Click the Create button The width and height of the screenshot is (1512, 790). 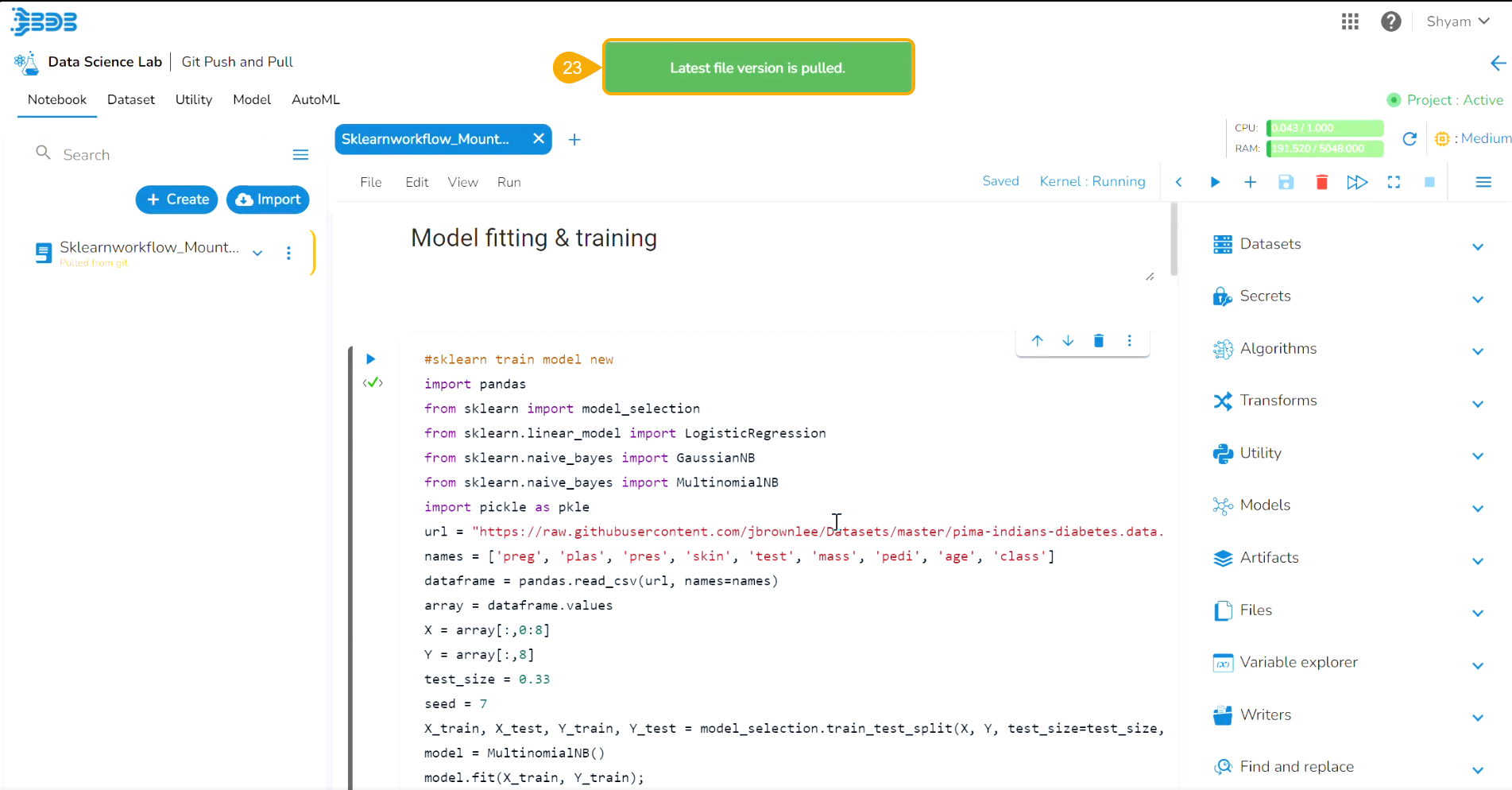tap(177, 199)
